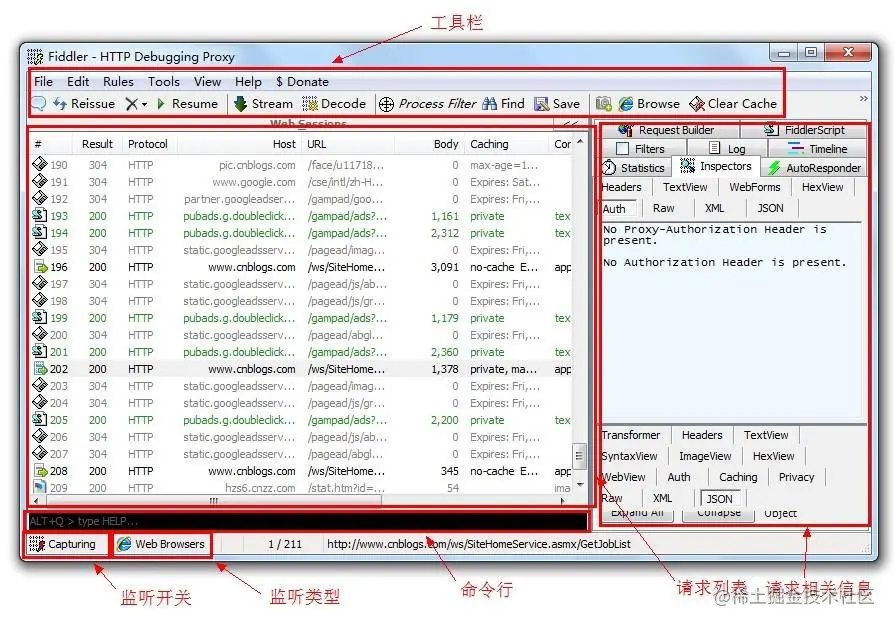Click the QuickExec command line box
The image size is (894, 626).
click(x=307, y=521)
